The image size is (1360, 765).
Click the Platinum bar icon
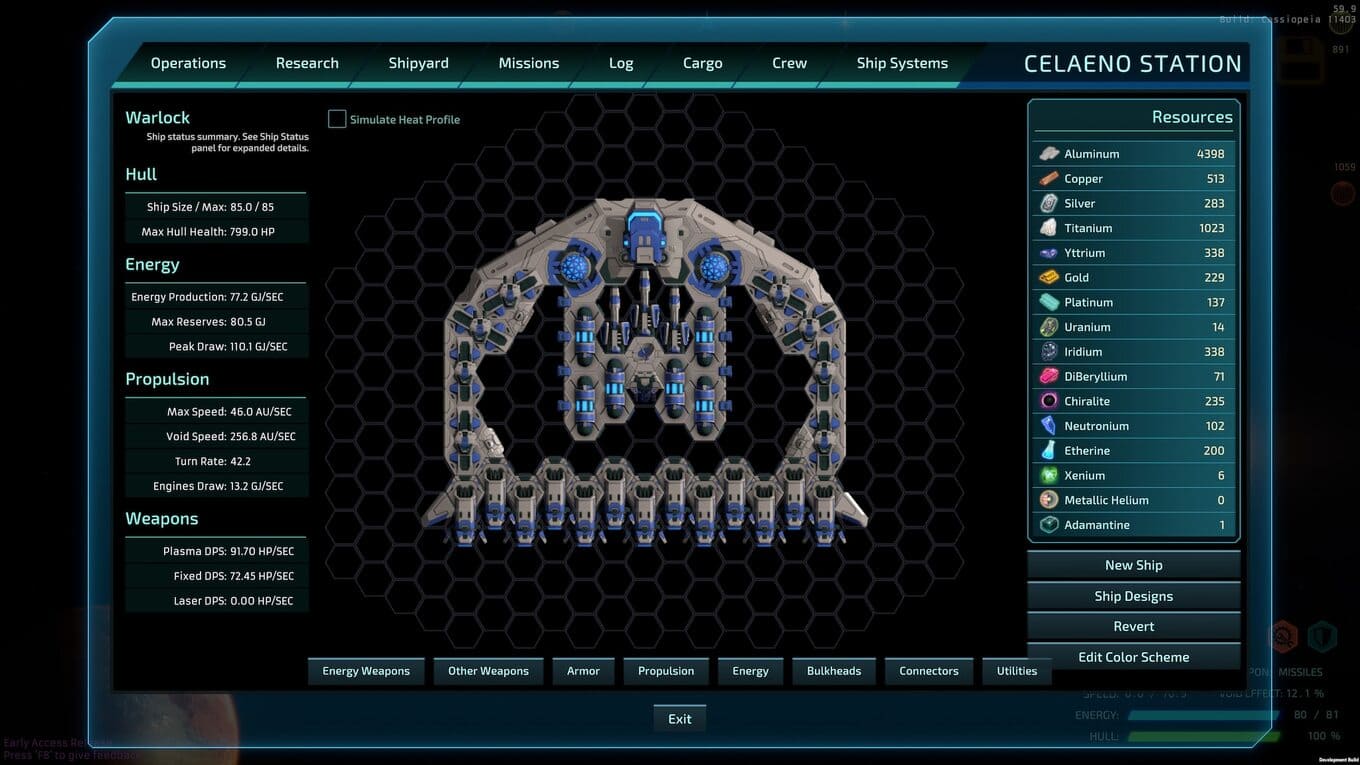(x=1049, y=302)
